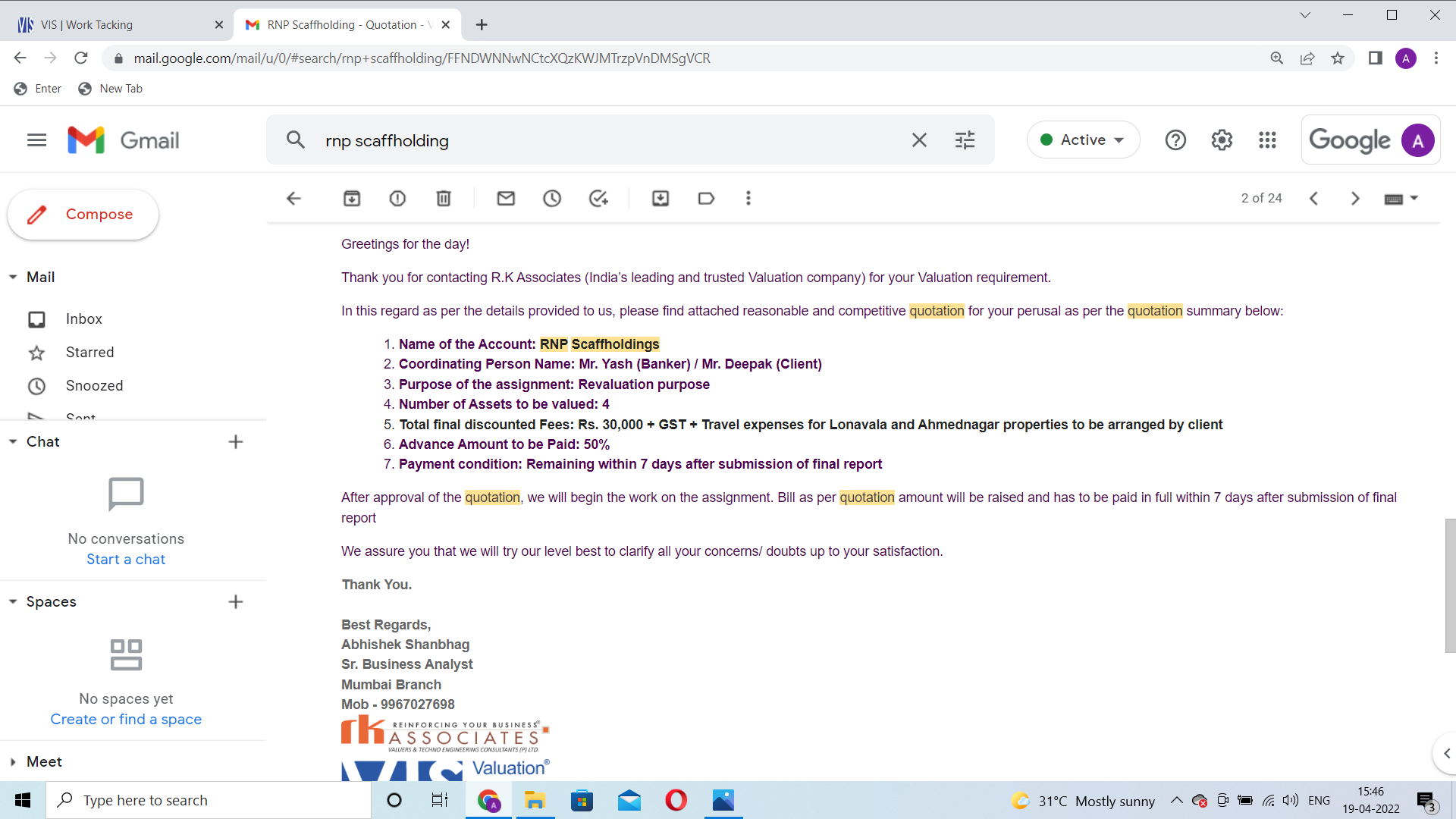
Task: Go back to search results arrow
Action: coord(293,199)
